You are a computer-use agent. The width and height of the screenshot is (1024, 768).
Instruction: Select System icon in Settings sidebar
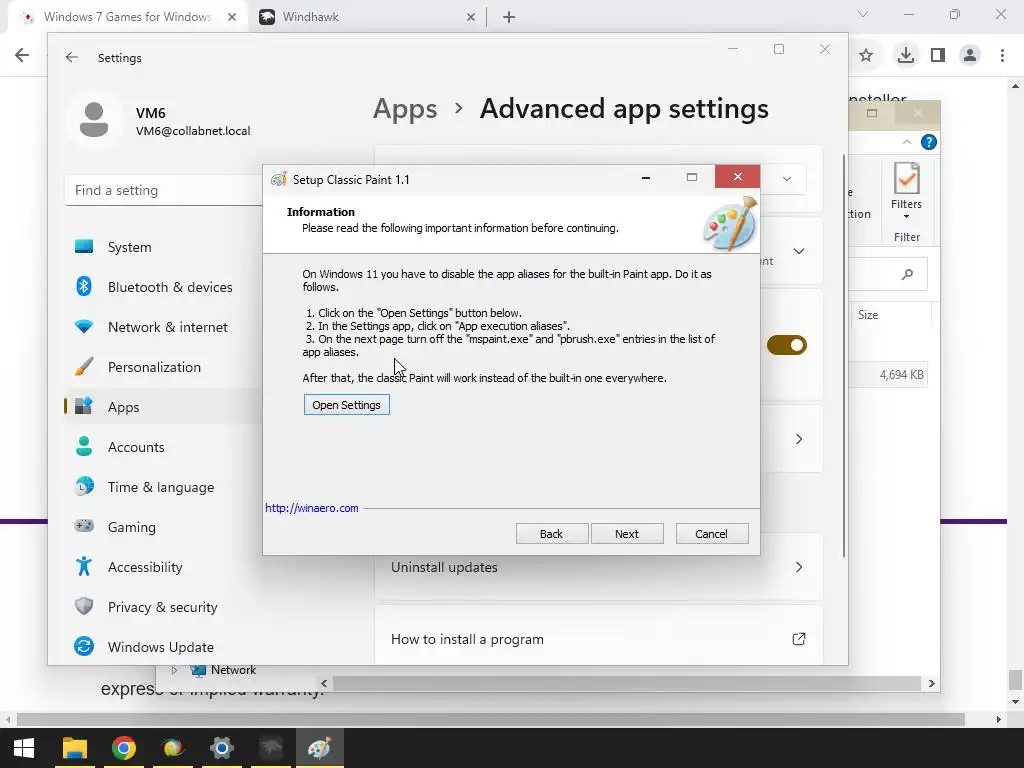click(x=84, y=247)
